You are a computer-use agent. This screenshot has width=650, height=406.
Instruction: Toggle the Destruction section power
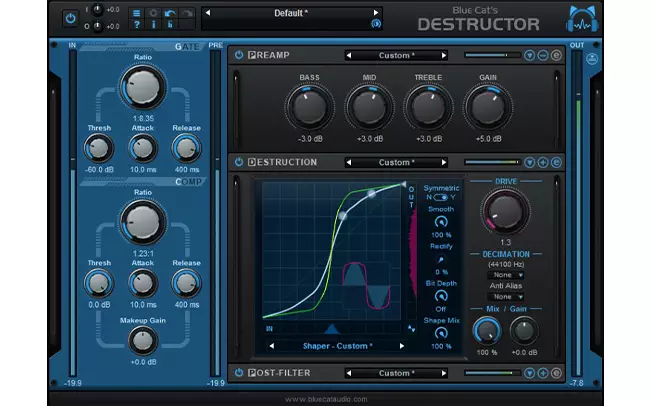pyautogui.click(x=239, y=162)
